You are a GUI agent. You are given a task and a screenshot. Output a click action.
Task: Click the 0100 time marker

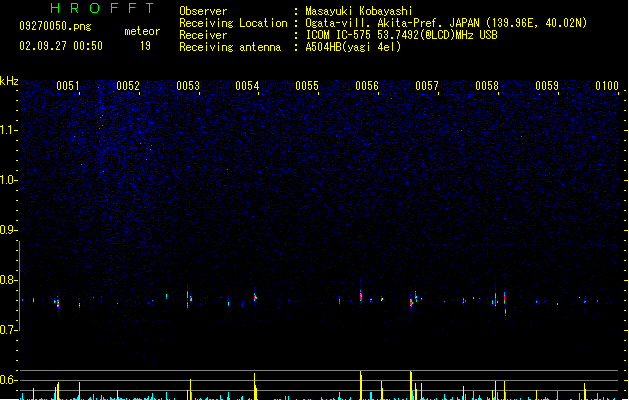pyautogui.click(x=607, y=86)
